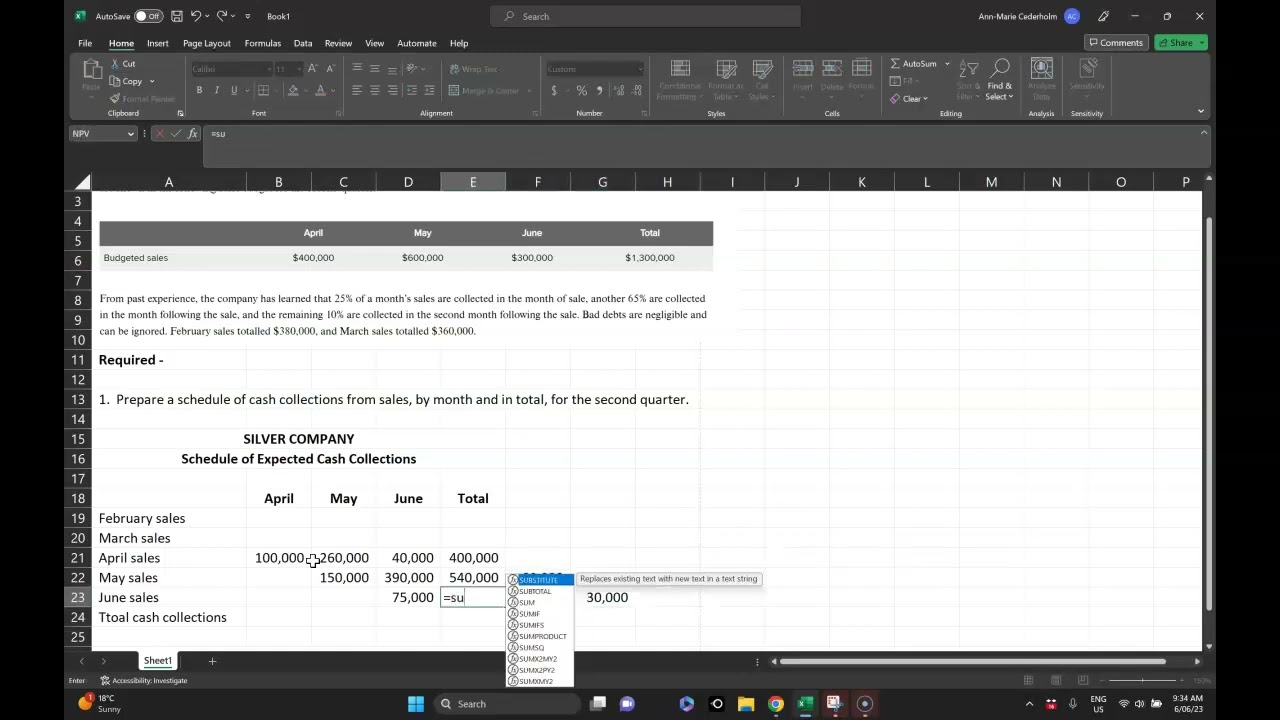Select column E header
The height and width of the screenshot is (720, 1280).
tap(473, 182)
